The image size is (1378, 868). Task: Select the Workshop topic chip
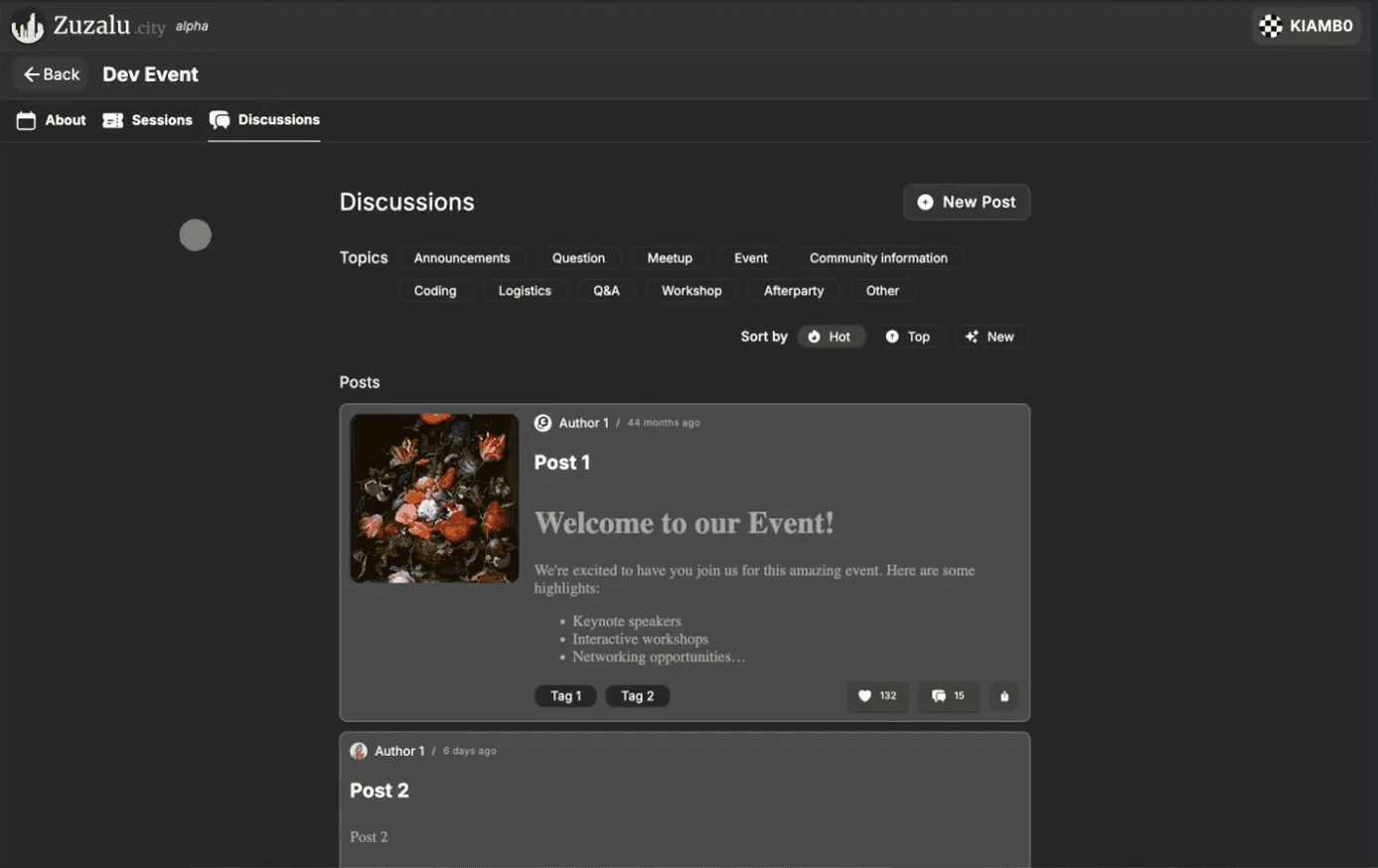691,291
